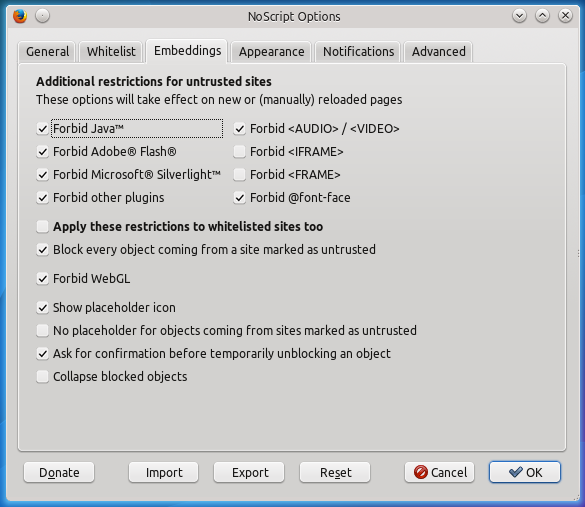Open the Advanced tab
585x507 pixels.
click(x=438, y=51)
